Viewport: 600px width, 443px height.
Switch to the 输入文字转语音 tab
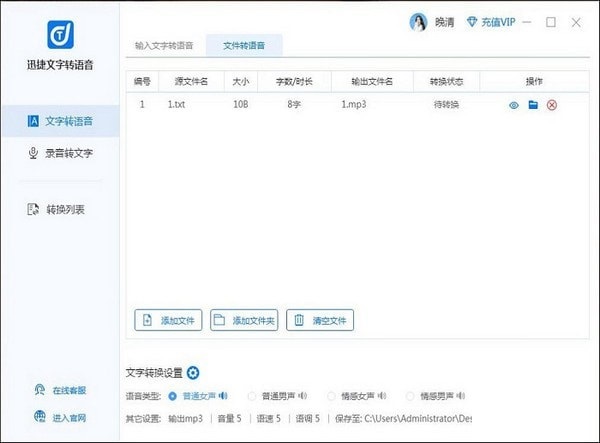pyautogui.click(x=164, y=46)
